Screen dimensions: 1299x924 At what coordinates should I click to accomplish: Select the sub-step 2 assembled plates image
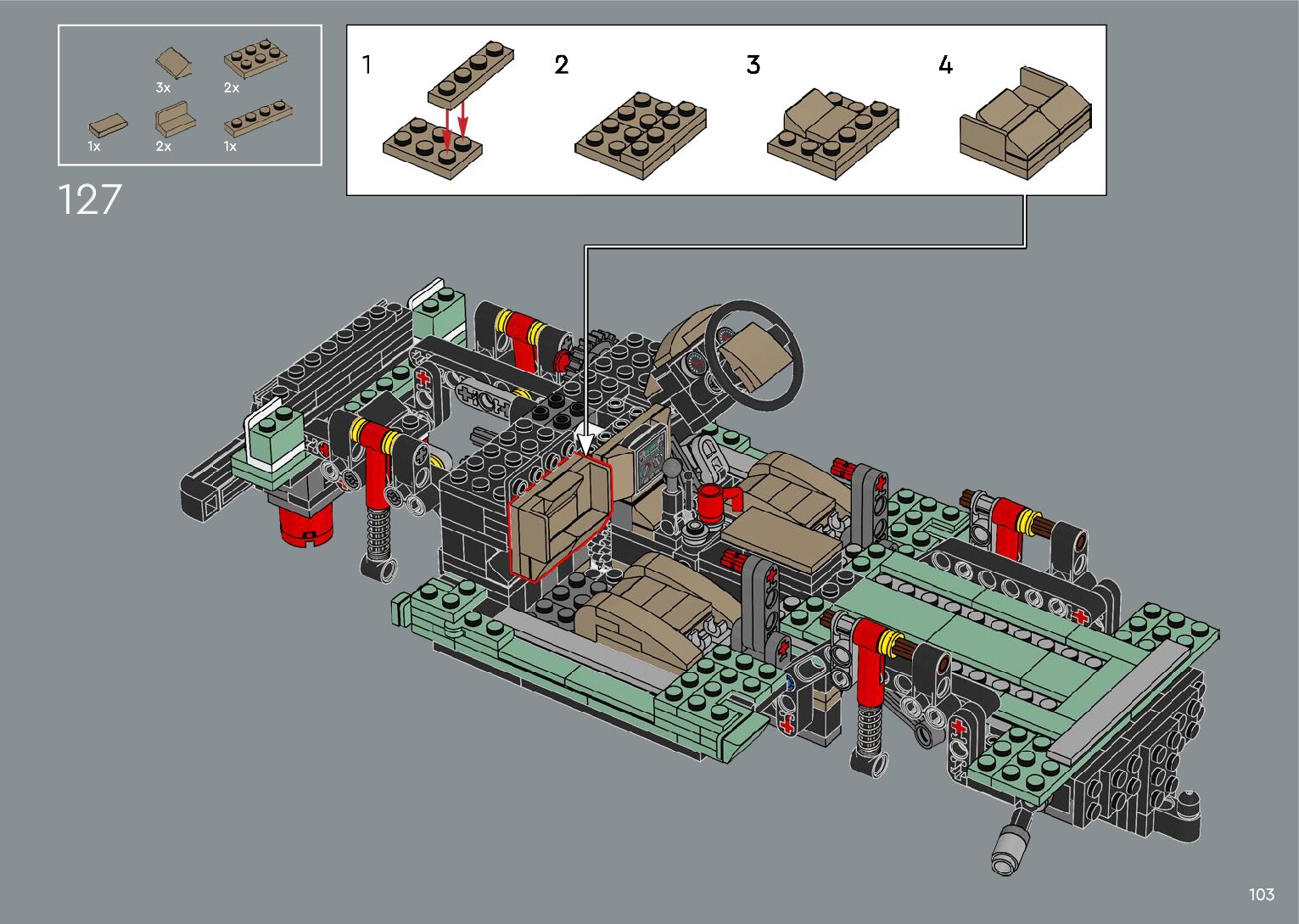coord(641,134)
